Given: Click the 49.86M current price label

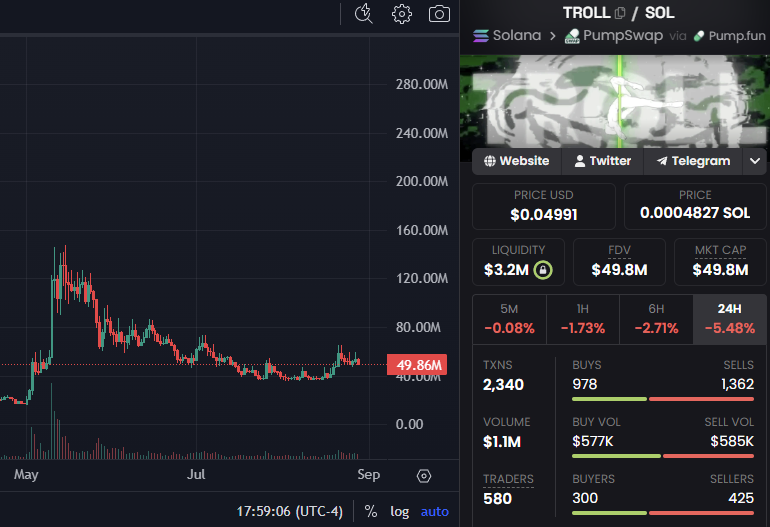Looking at the screenshot, I should pyautogui.click(x=417, y=365).
